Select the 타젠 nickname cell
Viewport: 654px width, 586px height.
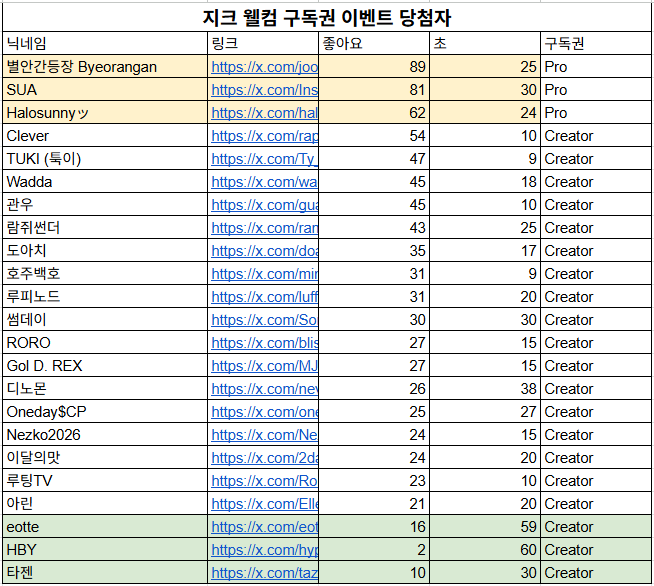pos(105,572)
